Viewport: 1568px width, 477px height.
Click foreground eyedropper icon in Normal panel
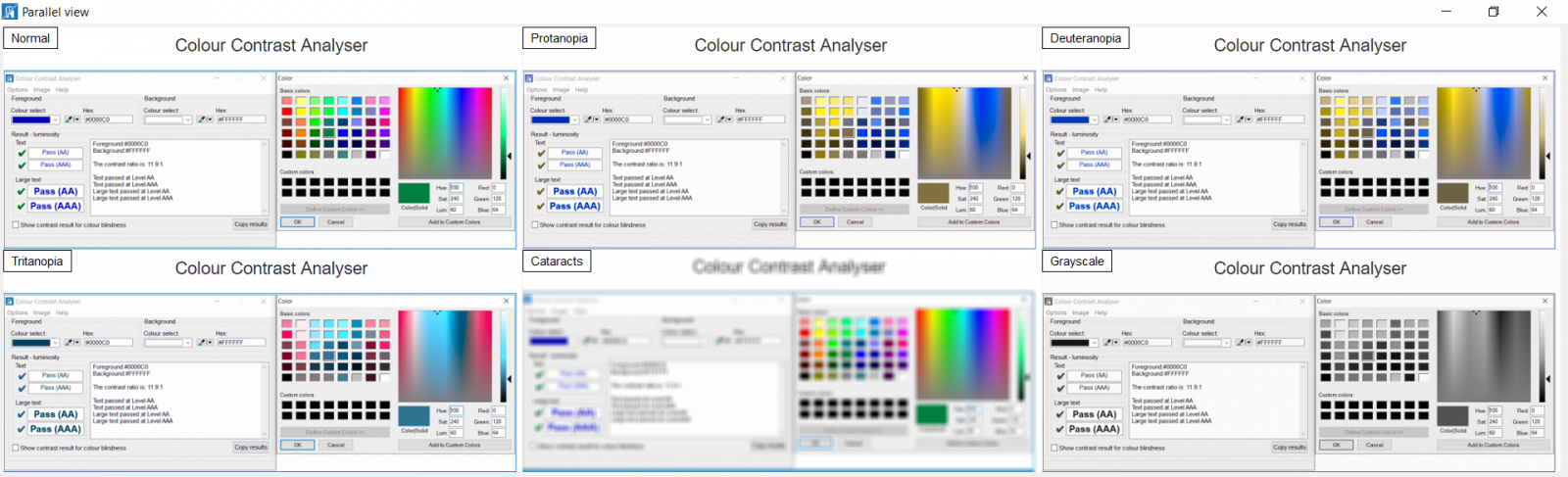tap(69, 119)
